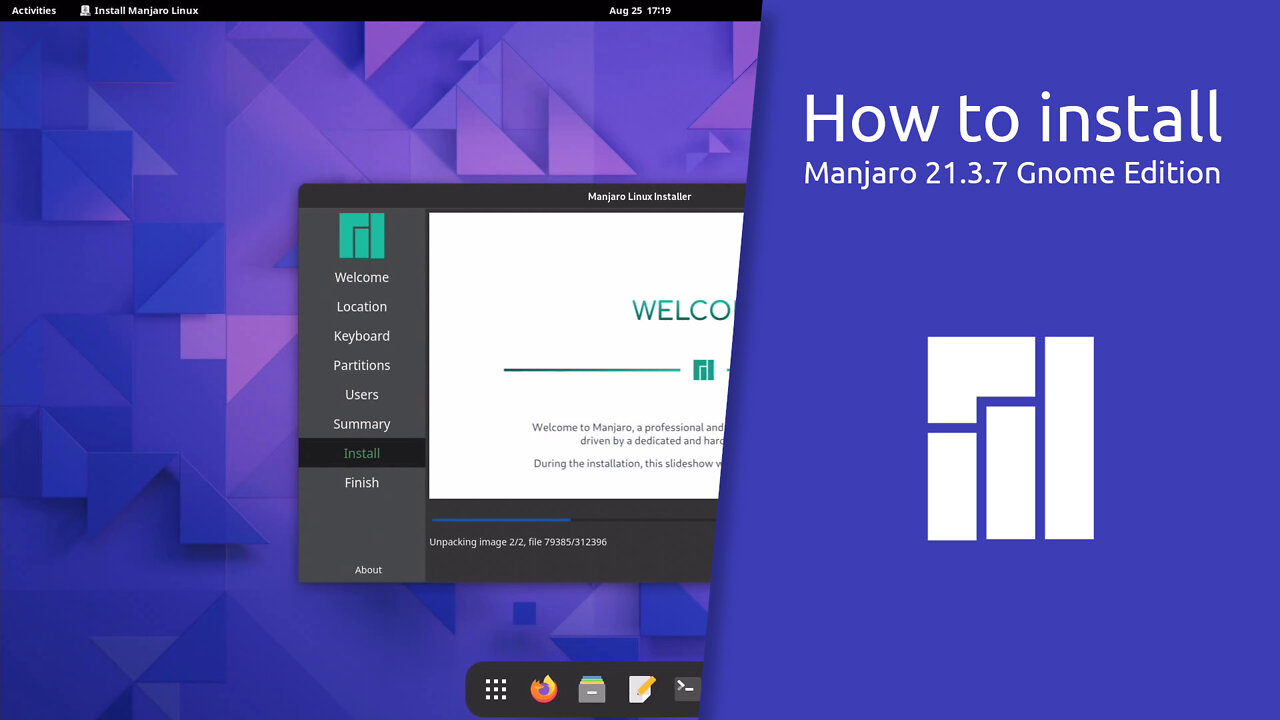Select the highlighted Install step
Viewport: 1280px width, 720px height.
click(x=362, y=453)
